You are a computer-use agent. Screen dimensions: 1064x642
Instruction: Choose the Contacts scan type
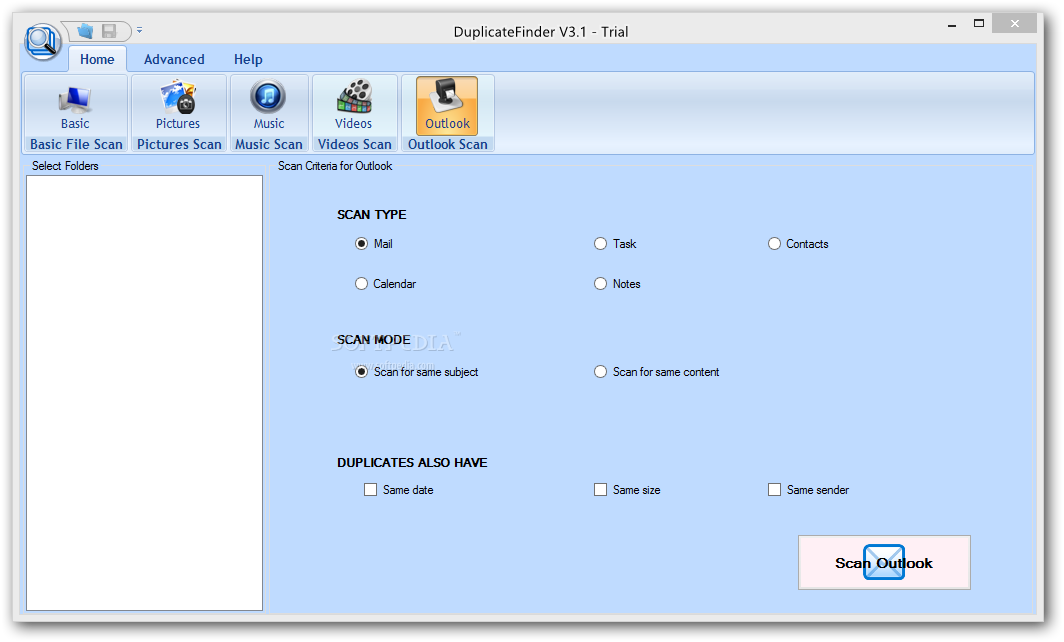798,244
